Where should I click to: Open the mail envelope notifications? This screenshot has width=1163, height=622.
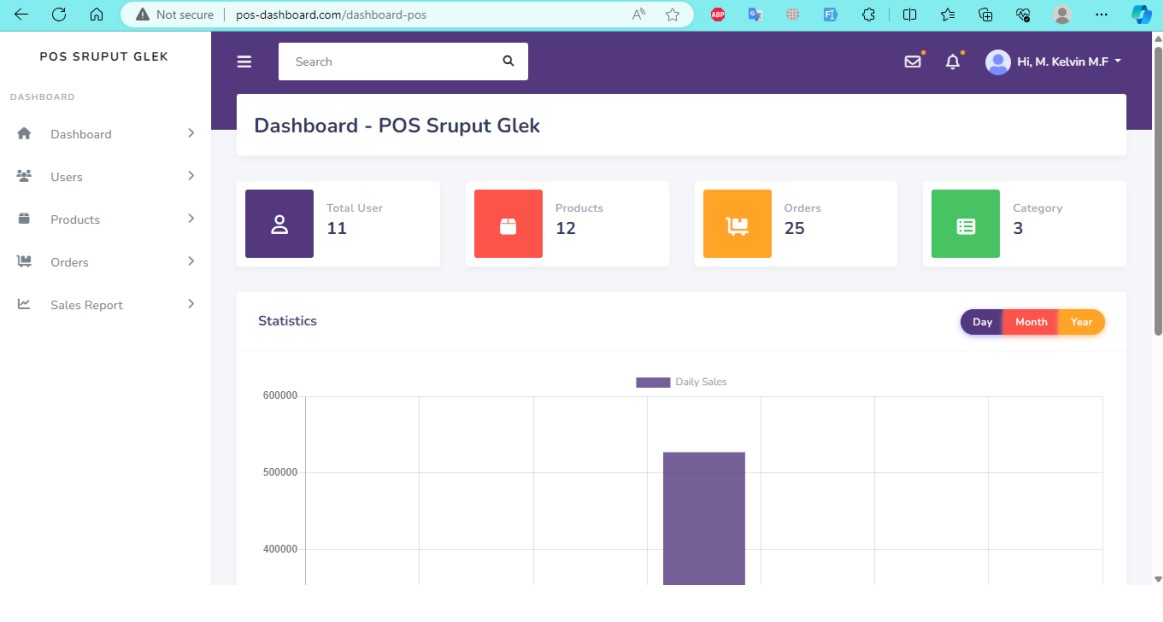(912, 62)
